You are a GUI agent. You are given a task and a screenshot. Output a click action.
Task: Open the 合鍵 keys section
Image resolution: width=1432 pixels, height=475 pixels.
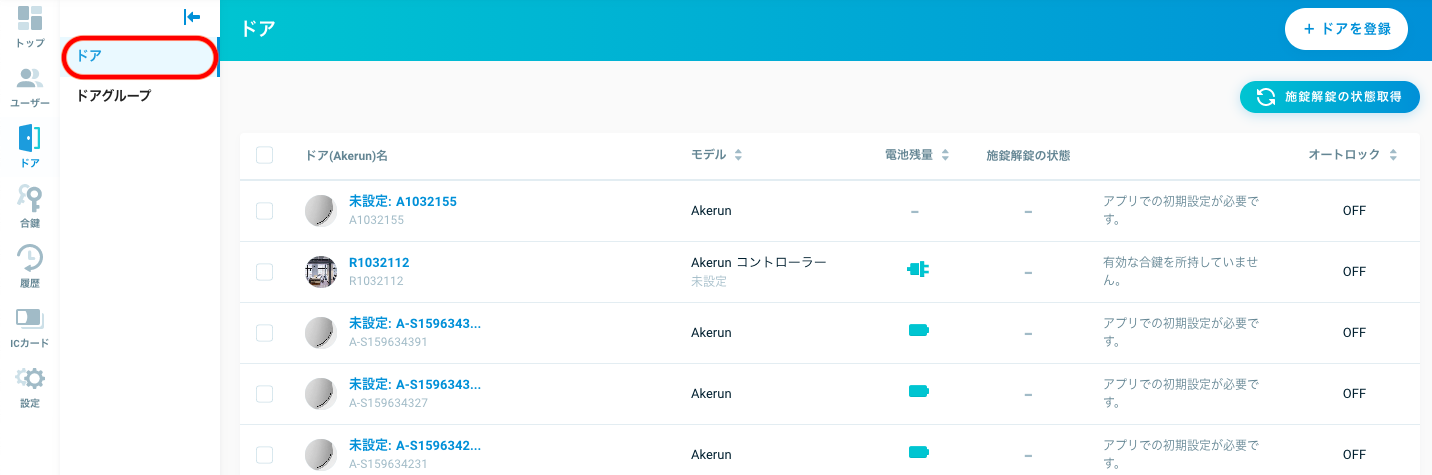[30, 207]
